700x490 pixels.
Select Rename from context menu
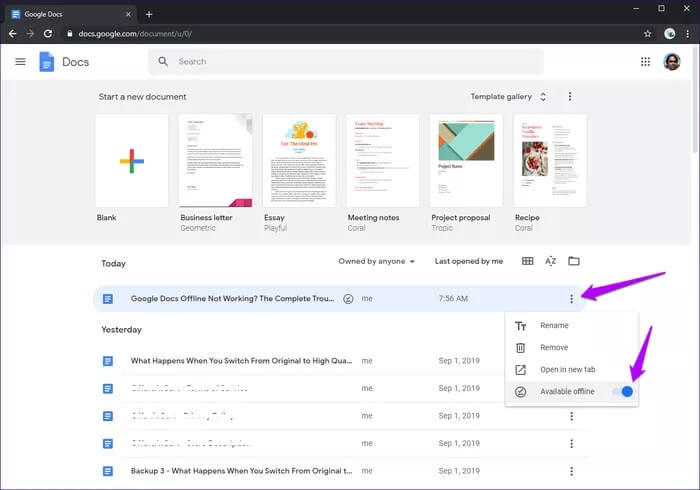point(554,326)
